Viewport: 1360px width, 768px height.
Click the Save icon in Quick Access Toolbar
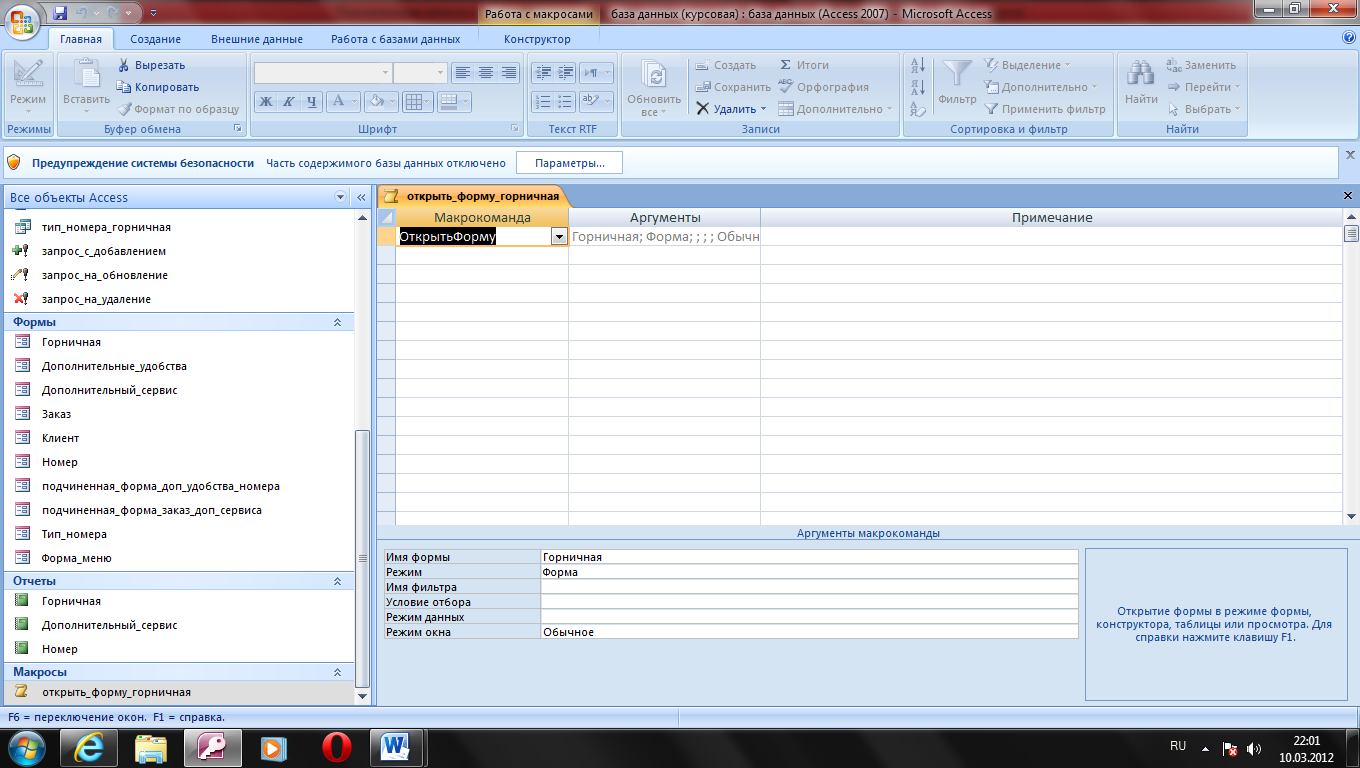coord(60,13)
